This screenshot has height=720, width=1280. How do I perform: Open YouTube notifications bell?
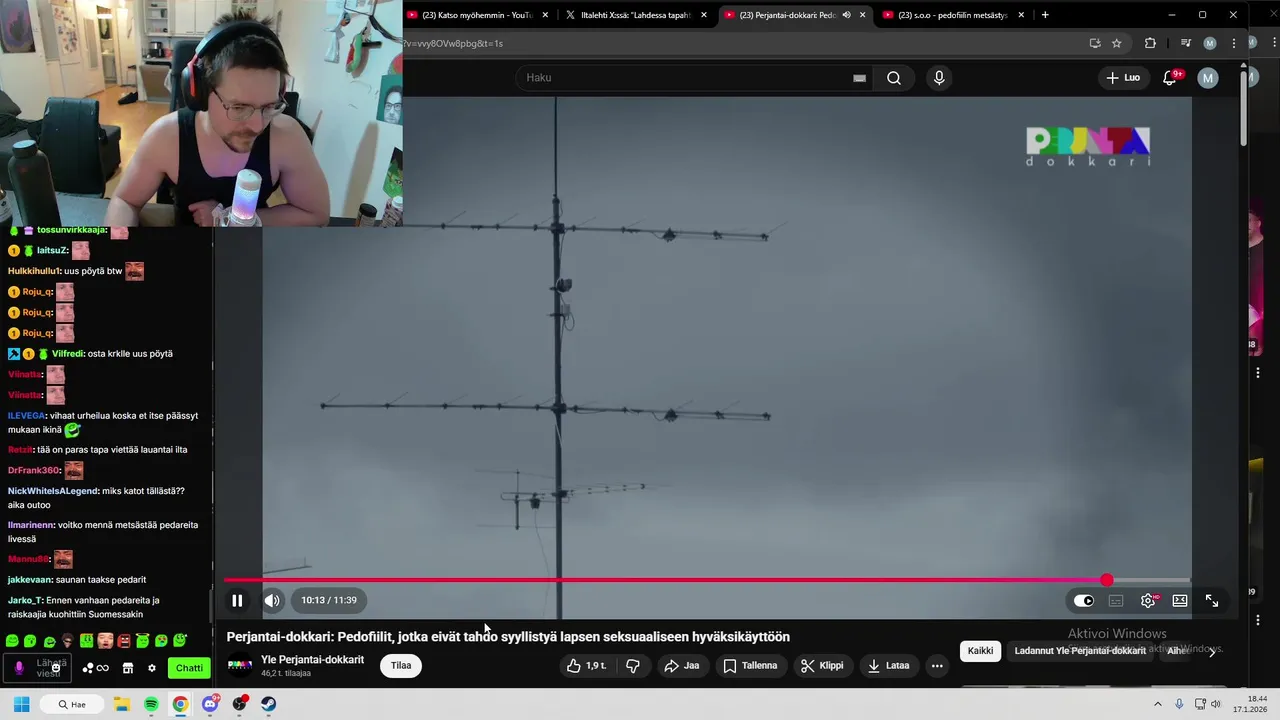(1170, 78)
